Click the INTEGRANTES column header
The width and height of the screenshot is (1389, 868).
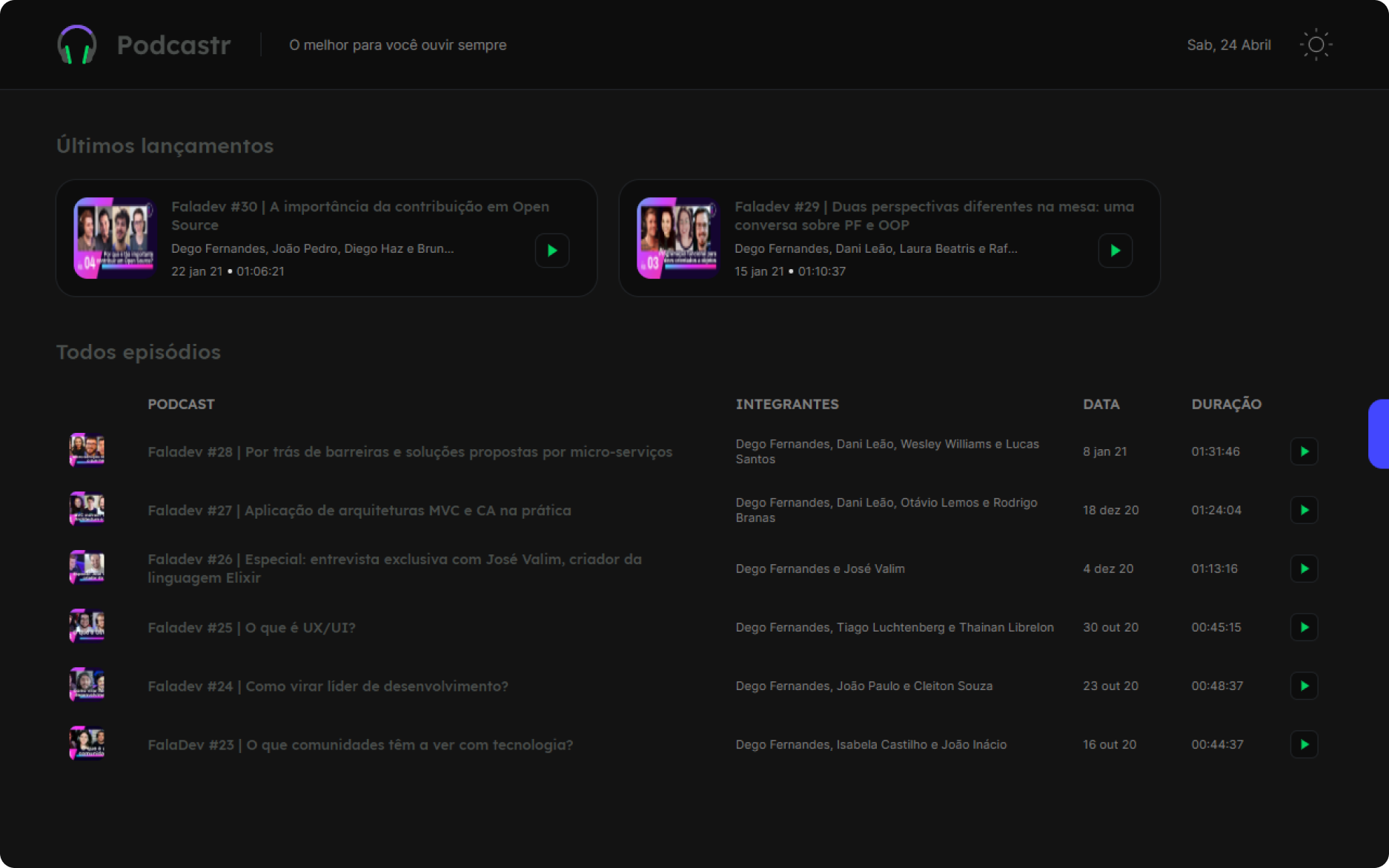(787, 404)
